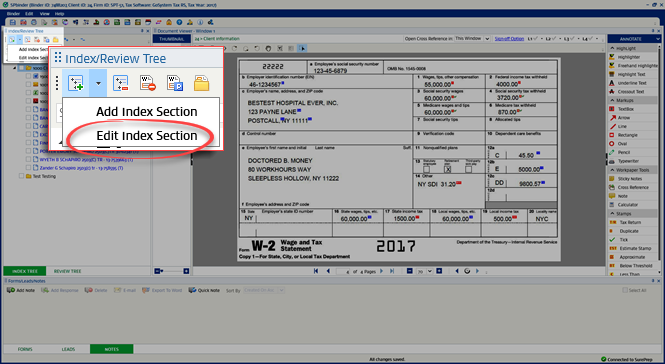Image resolution: width=665 pixels, height=364 pixels.
Task: Open the Signoff Option link
Action: point(509,39)
